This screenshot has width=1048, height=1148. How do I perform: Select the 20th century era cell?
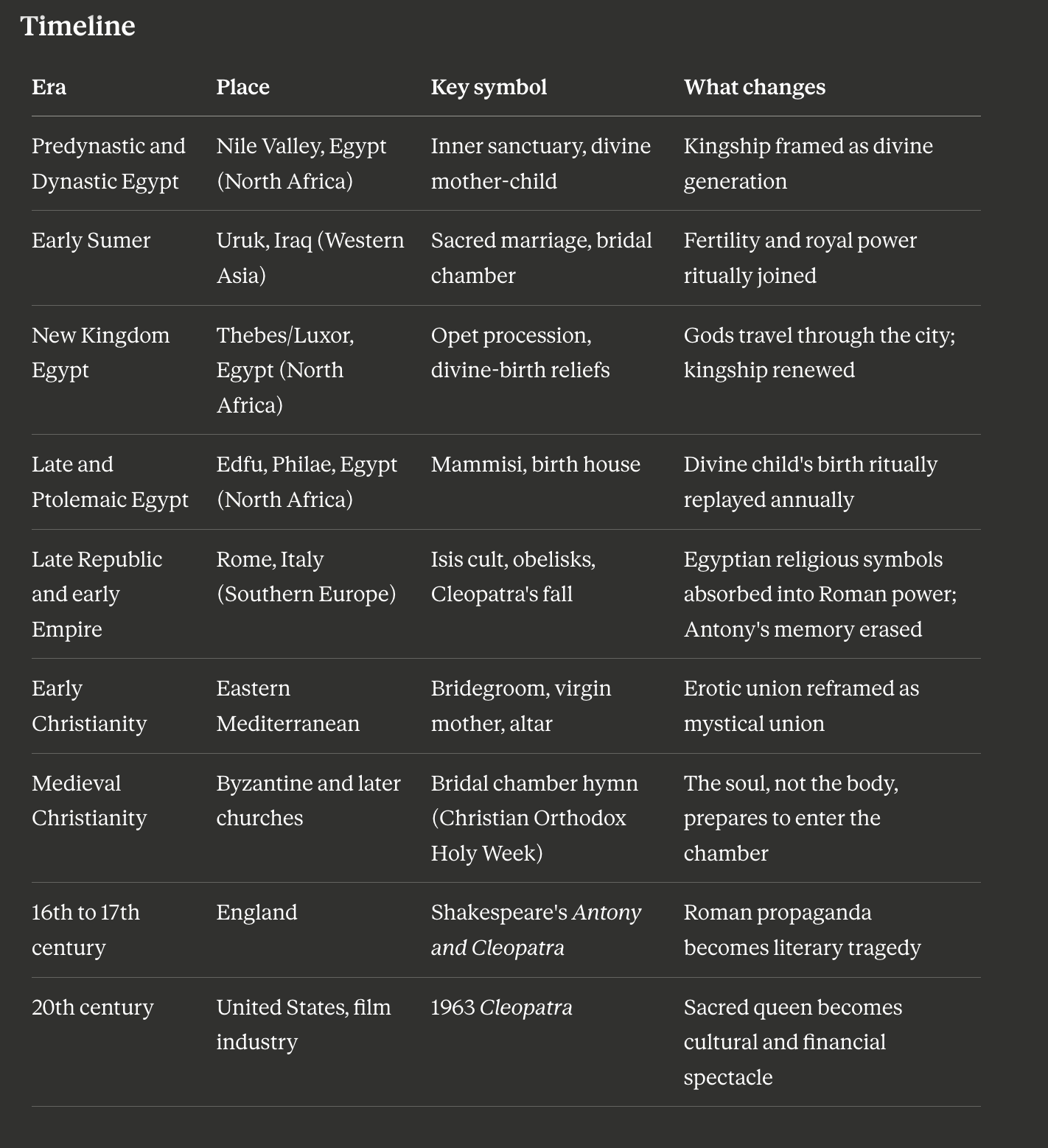pyautogui.click(x=93, y=1007)
